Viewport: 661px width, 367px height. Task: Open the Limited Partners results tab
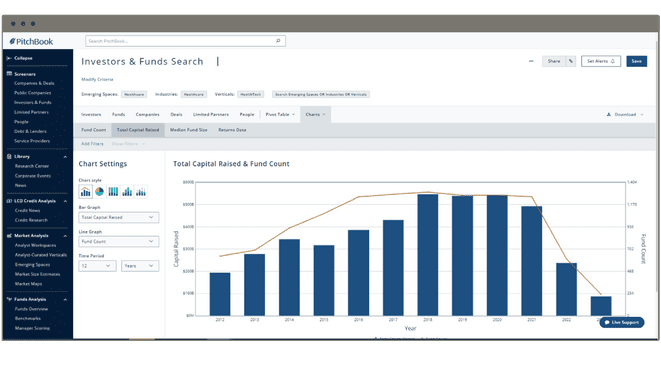click(x=211, y=114)
